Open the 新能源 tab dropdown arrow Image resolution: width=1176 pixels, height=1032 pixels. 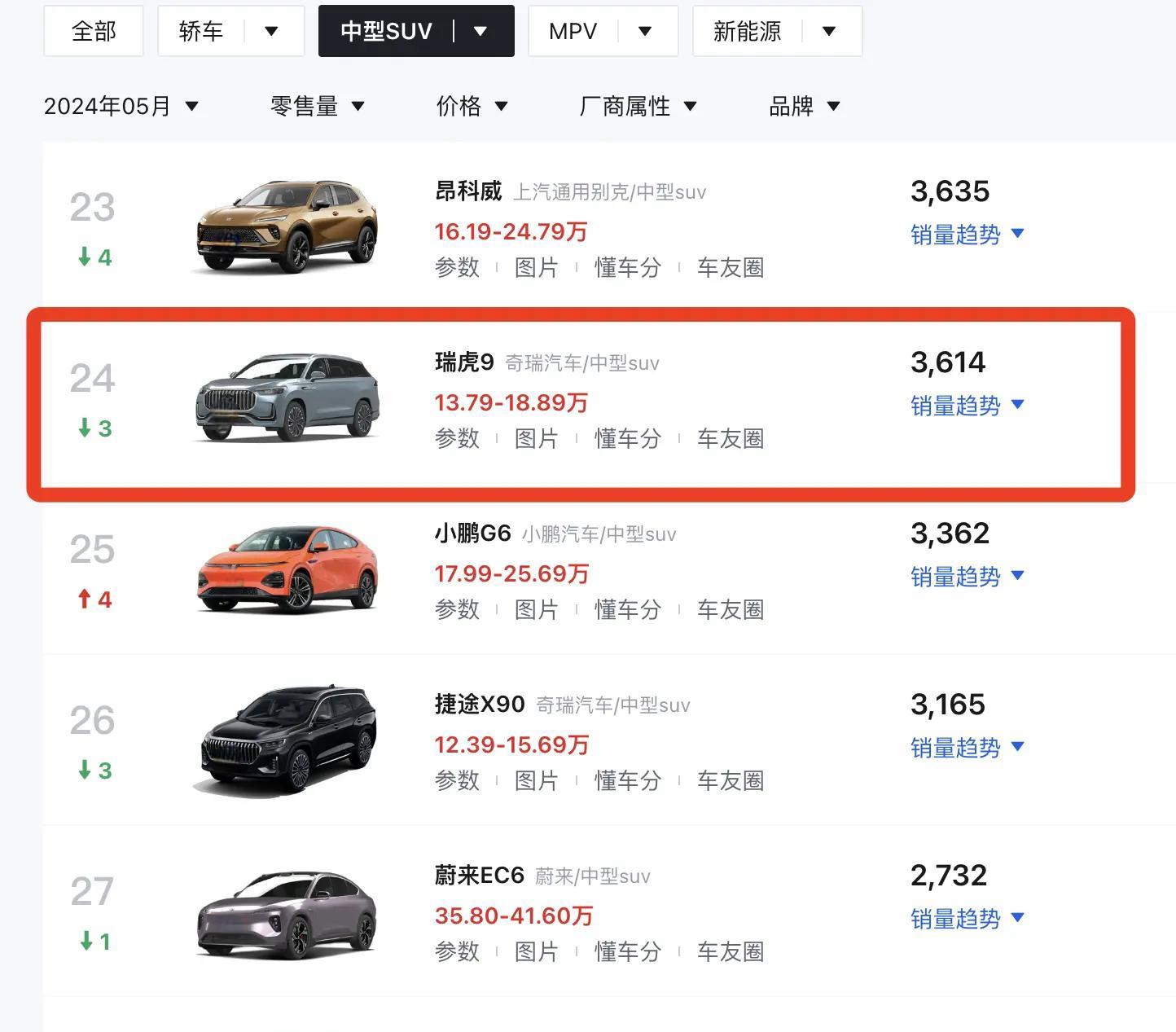[829, 31]
